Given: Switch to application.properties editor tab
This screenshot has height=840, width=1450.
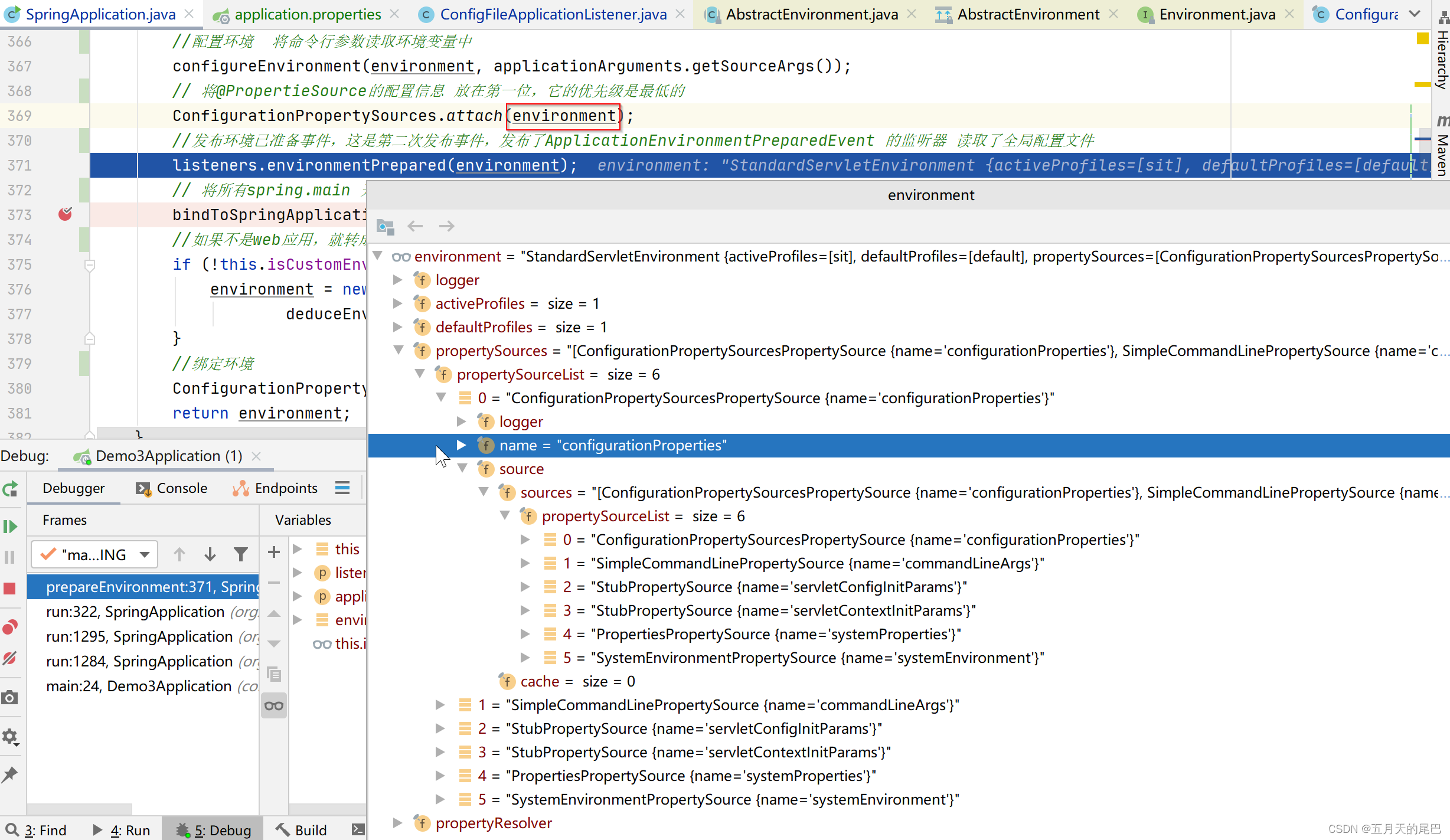Looking at the screenshot, I should (307, 14).
